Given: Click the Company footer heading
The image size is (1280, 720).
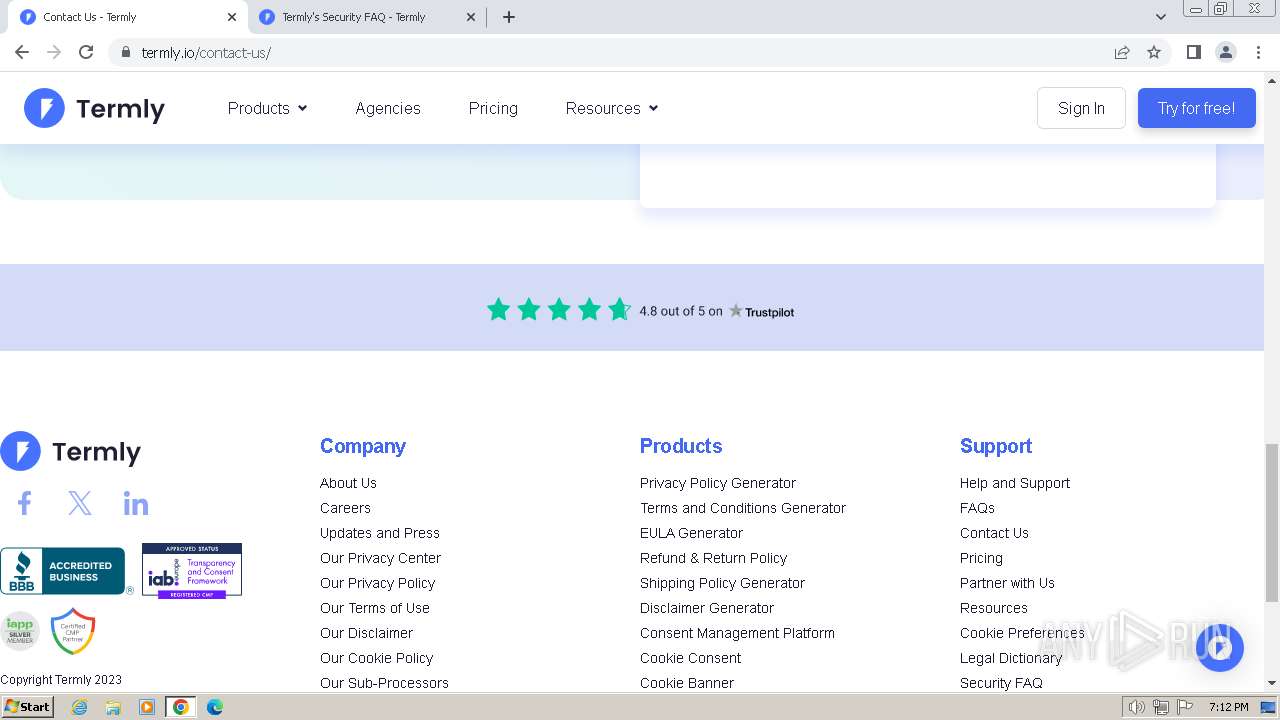Looking at the screenshot, I should point(363,446).
